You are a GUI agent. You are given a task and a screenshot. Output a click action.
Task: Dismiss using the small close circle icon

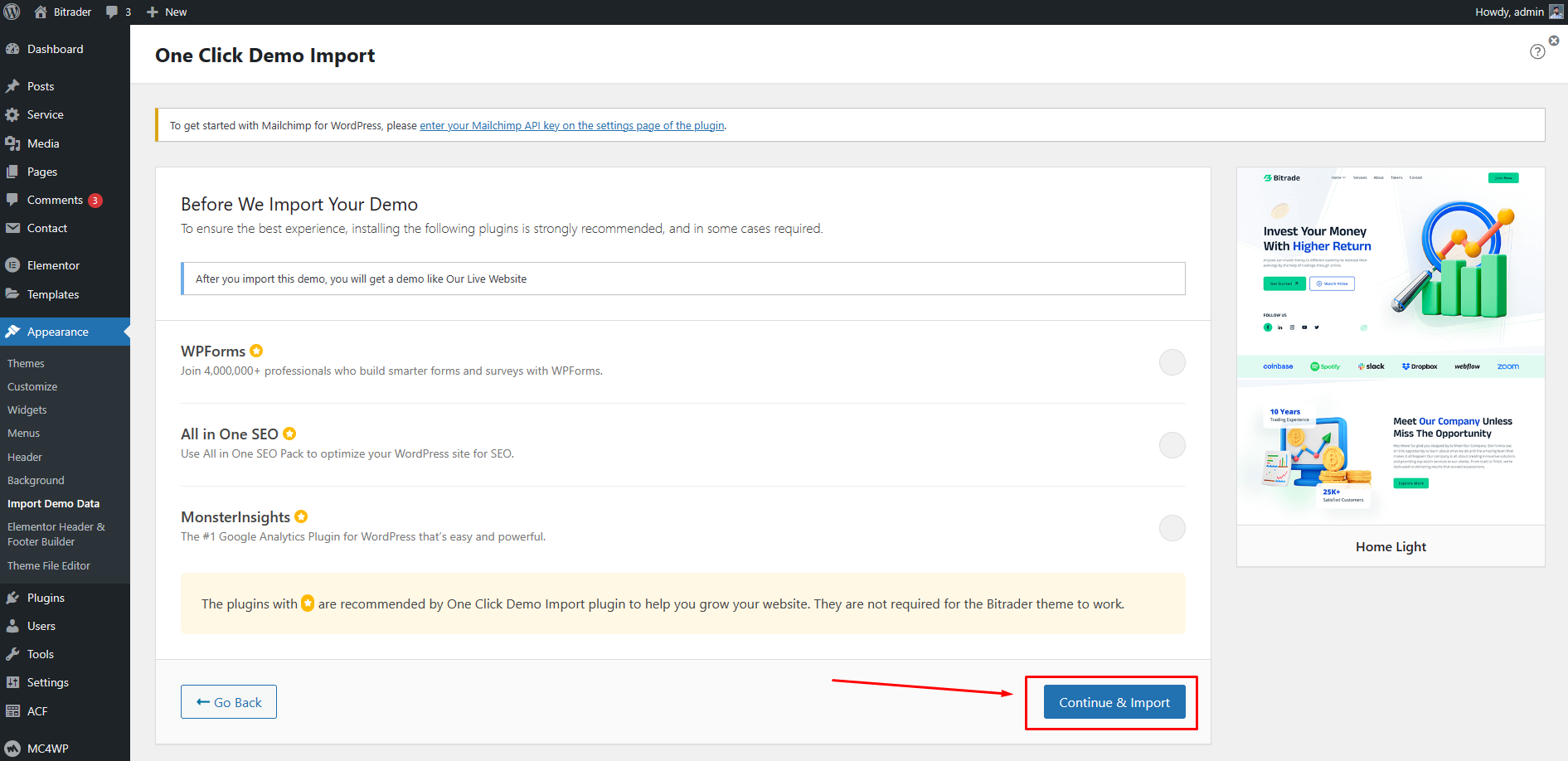1554,41
